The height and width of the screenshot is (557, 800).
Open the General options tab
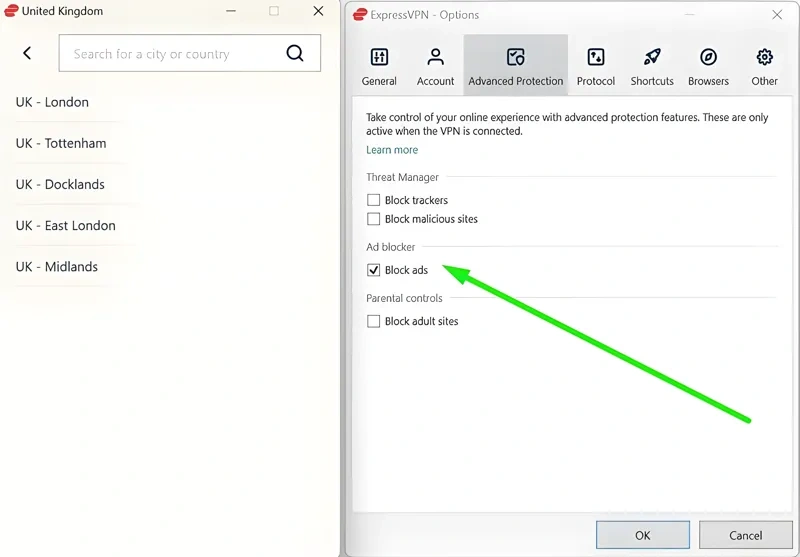(x=379, y=66)
